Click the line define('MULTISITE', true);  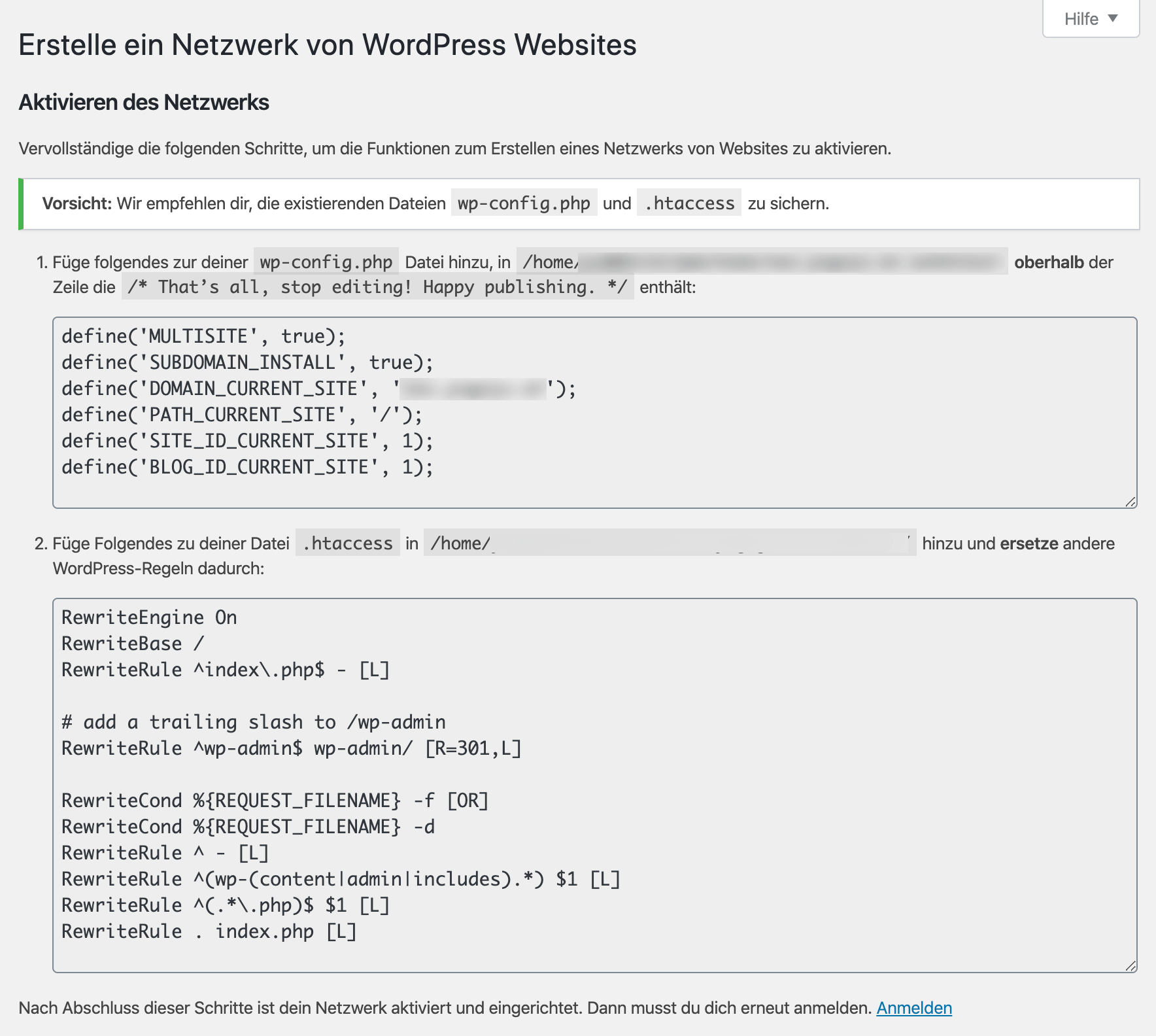203,336
